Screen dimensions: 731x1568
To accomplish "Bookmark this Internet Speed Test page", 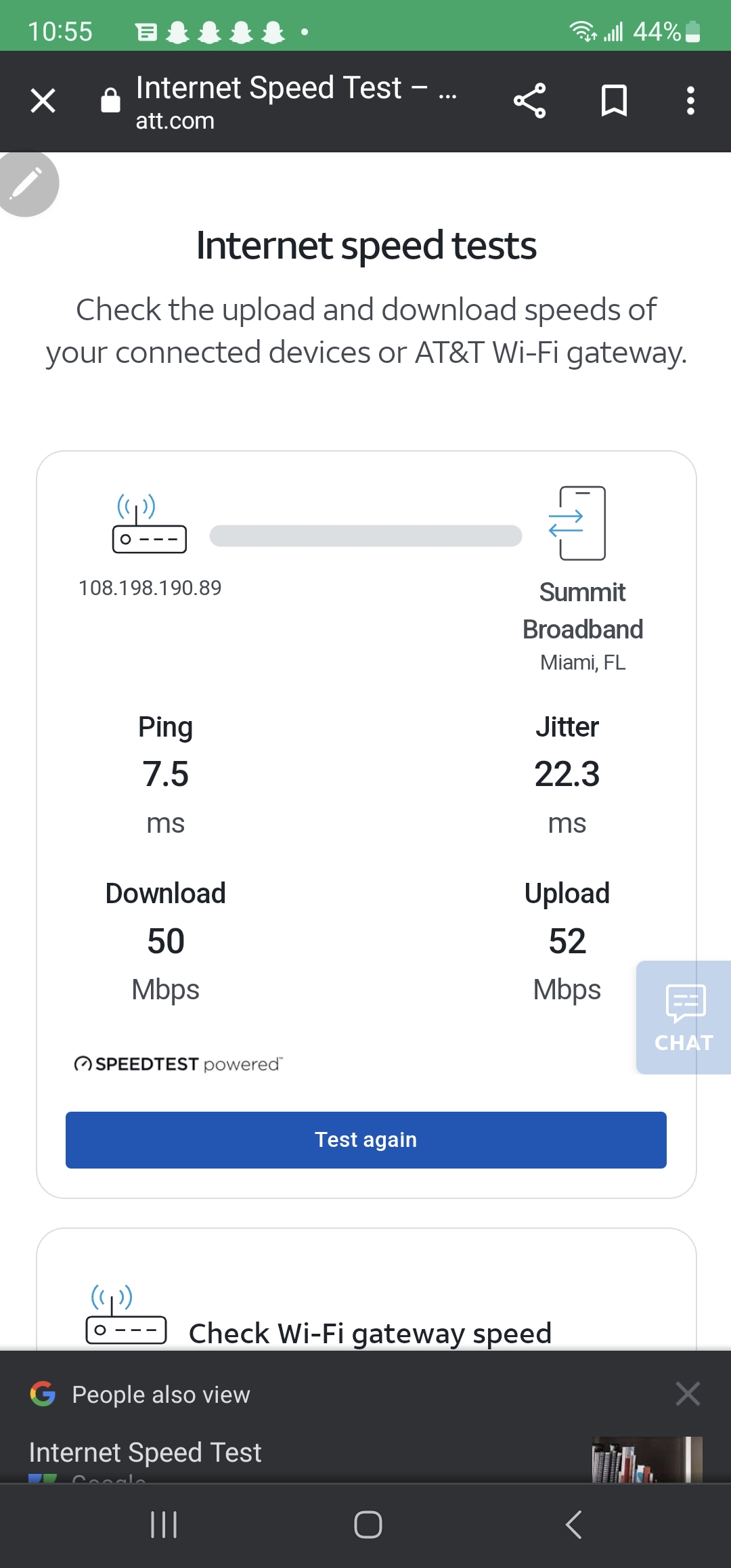I will click(x=614, y=102).
